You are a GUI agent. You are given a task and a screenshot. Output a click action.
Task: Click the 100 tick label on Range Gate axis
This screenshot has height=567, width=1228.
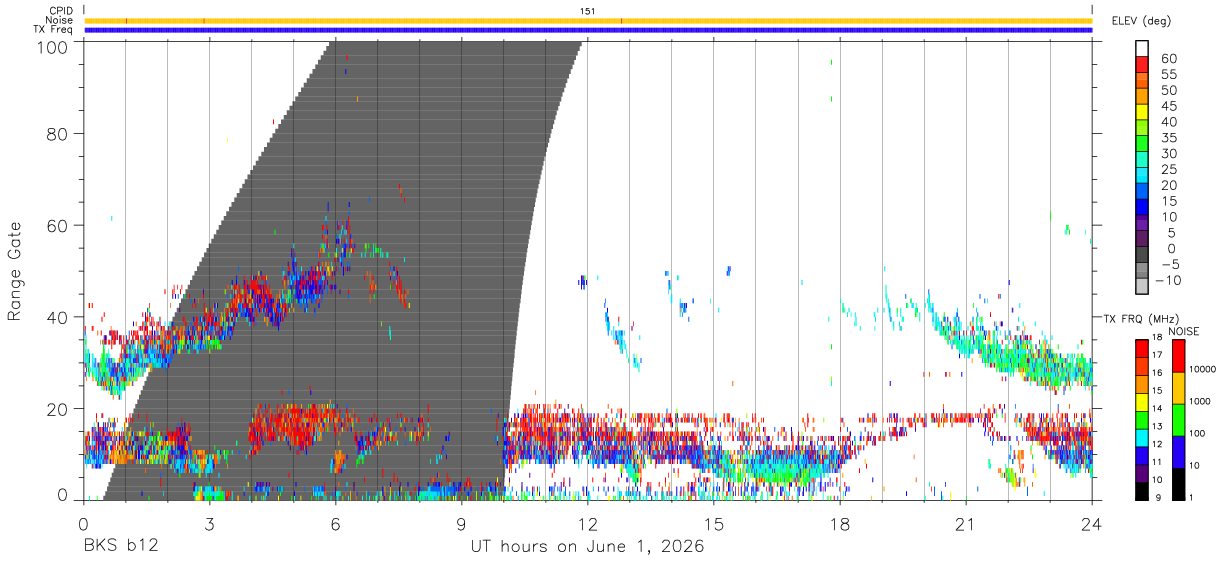(x=51, y=46)
